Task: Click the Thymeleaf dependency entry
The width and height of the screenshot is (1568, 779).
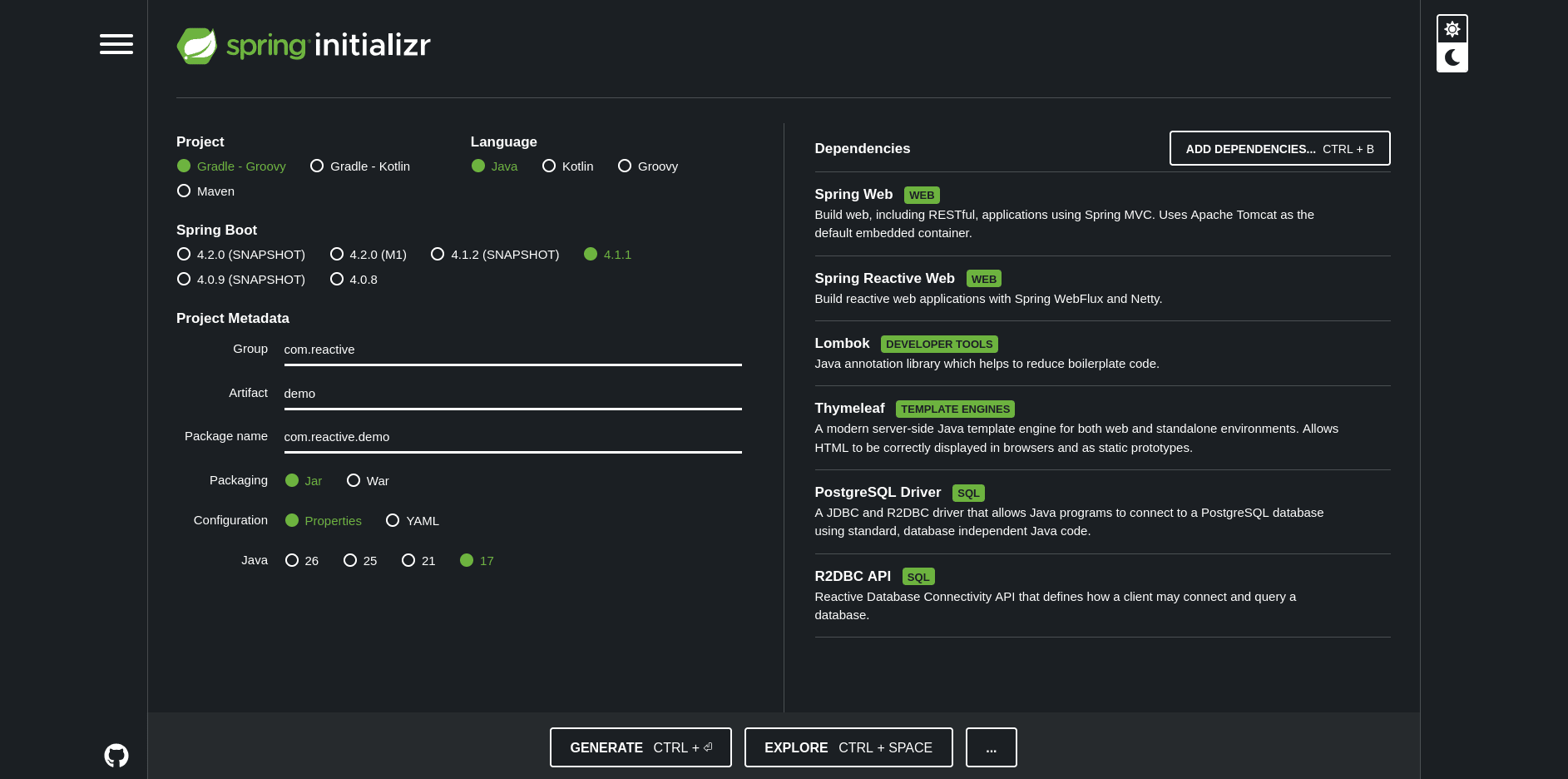Action: coord(1102,428)
